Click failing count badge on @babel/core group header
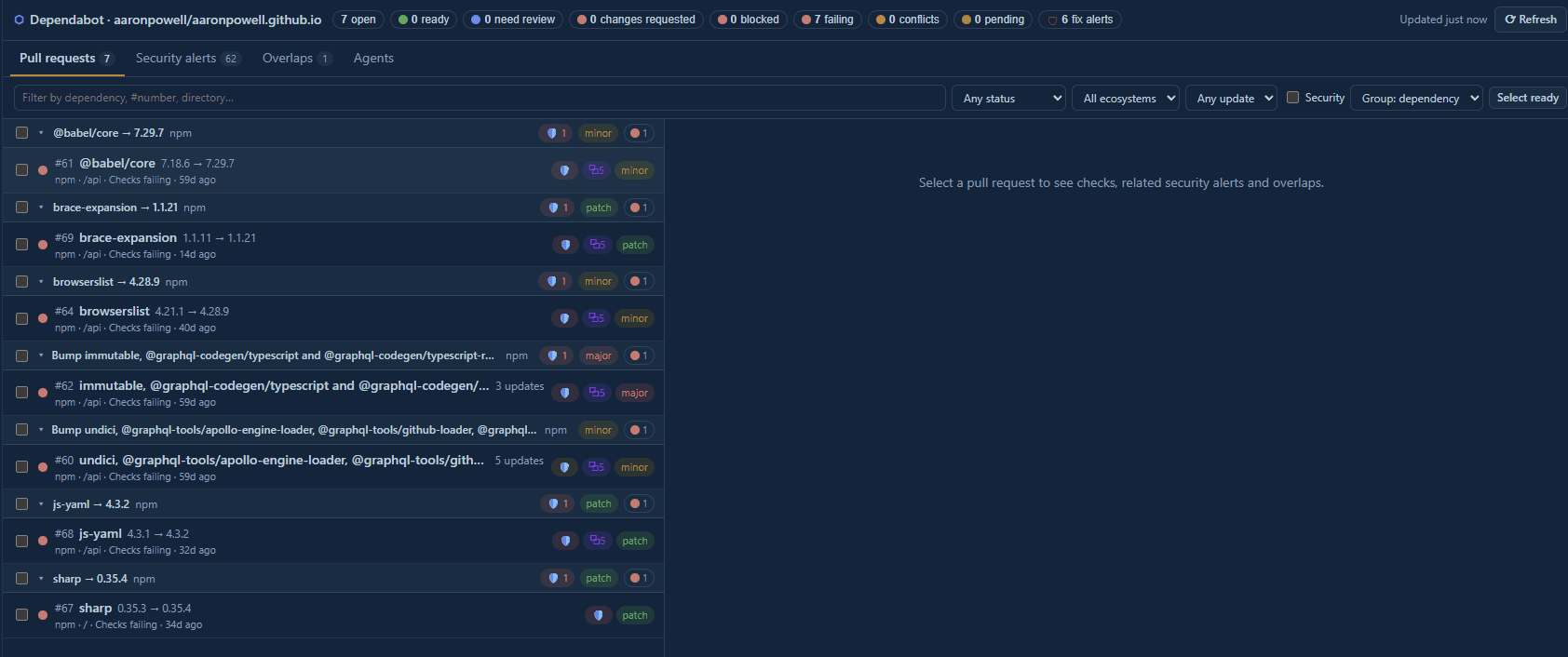 [x=639, y=133]
